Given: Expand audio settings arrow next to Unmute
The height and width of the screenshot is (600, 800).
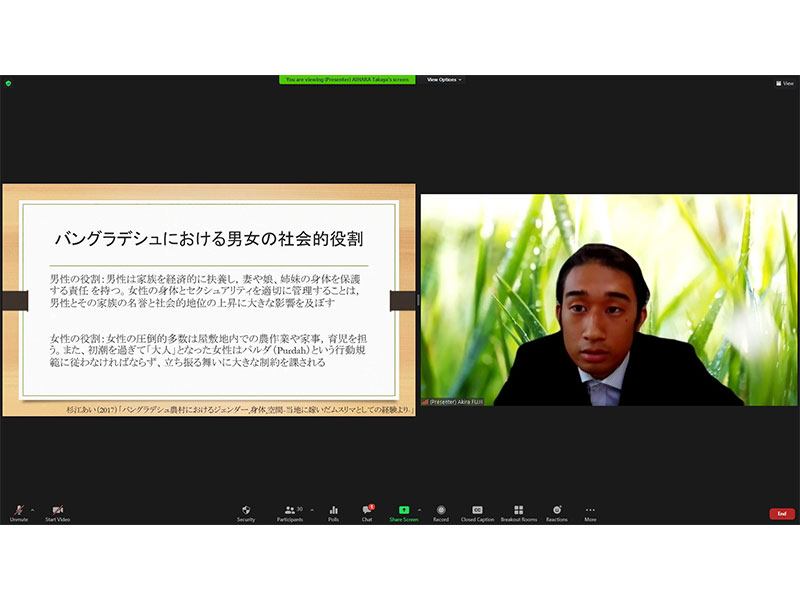Looking at the screenshot, I should [x=32, y=509].
